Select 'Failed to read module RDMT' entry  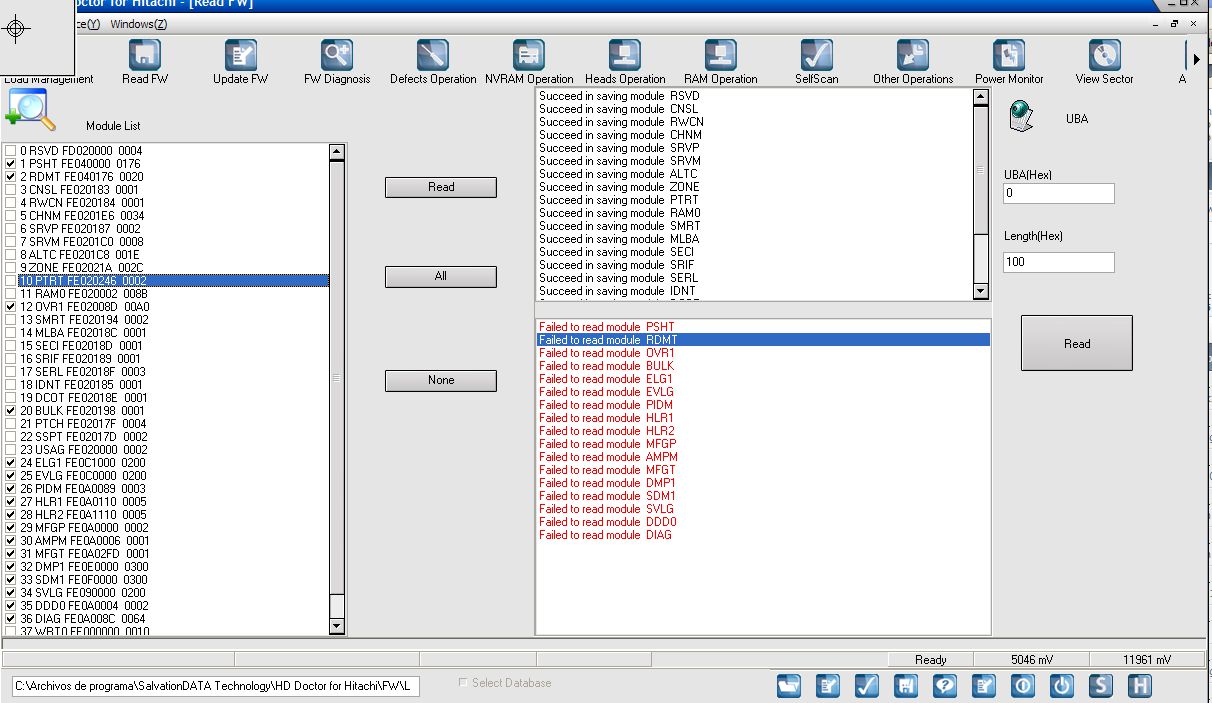(x=763, y=340)
